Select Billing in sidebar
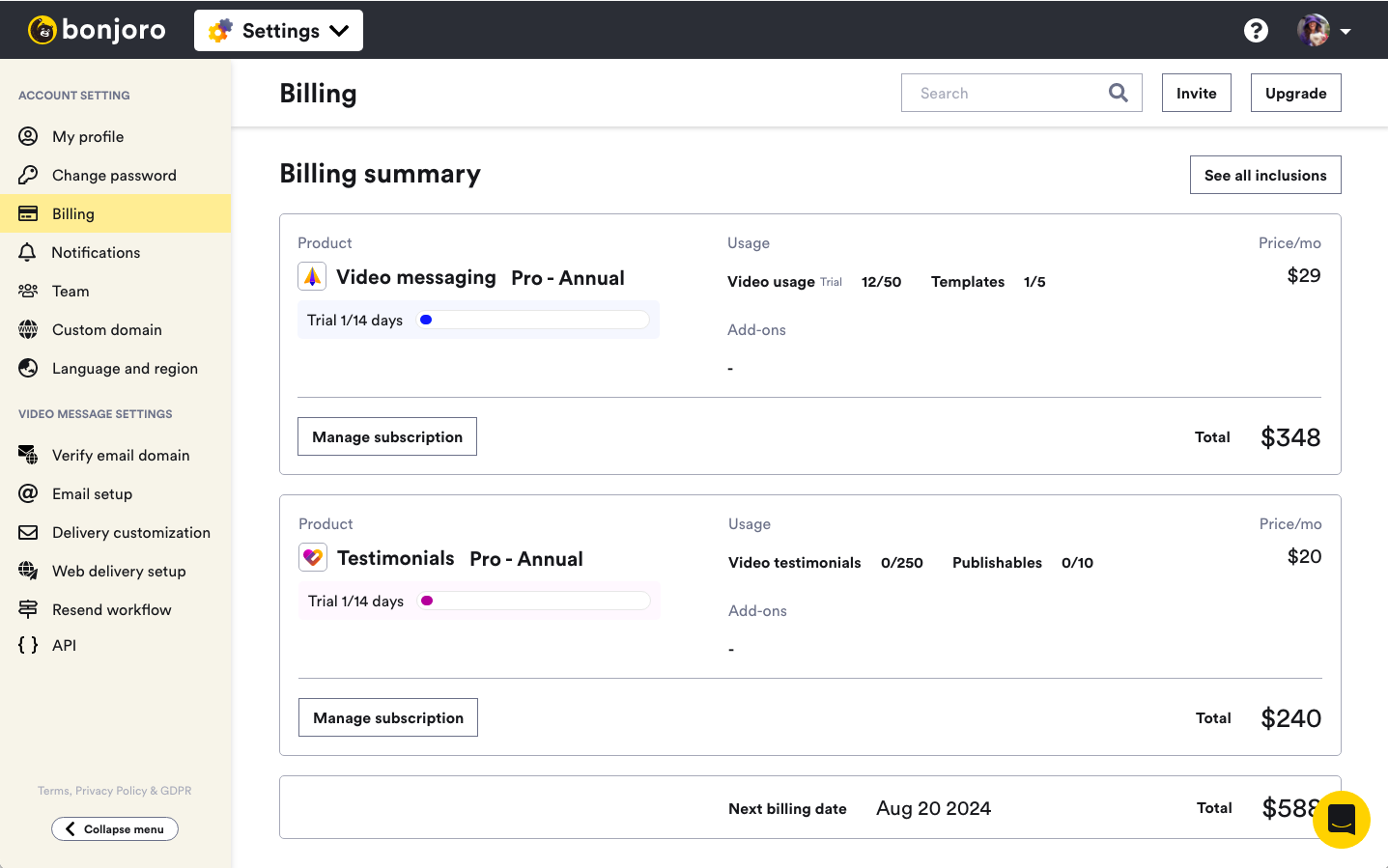The image size is (1388, 868). [x=116, y=213]
